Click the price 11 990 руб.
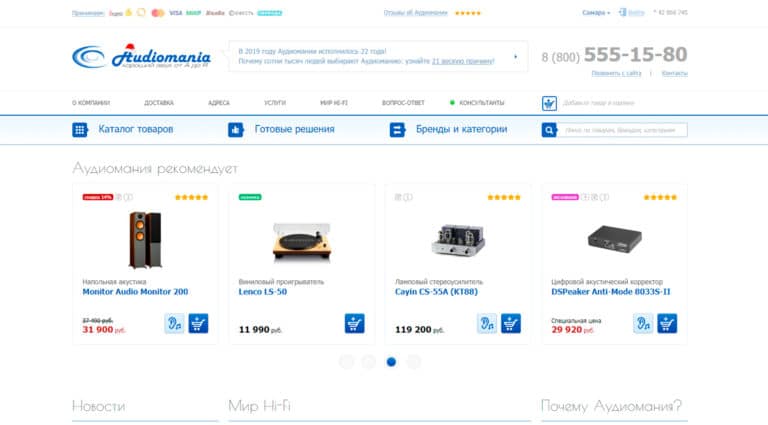 coord(260,330)
